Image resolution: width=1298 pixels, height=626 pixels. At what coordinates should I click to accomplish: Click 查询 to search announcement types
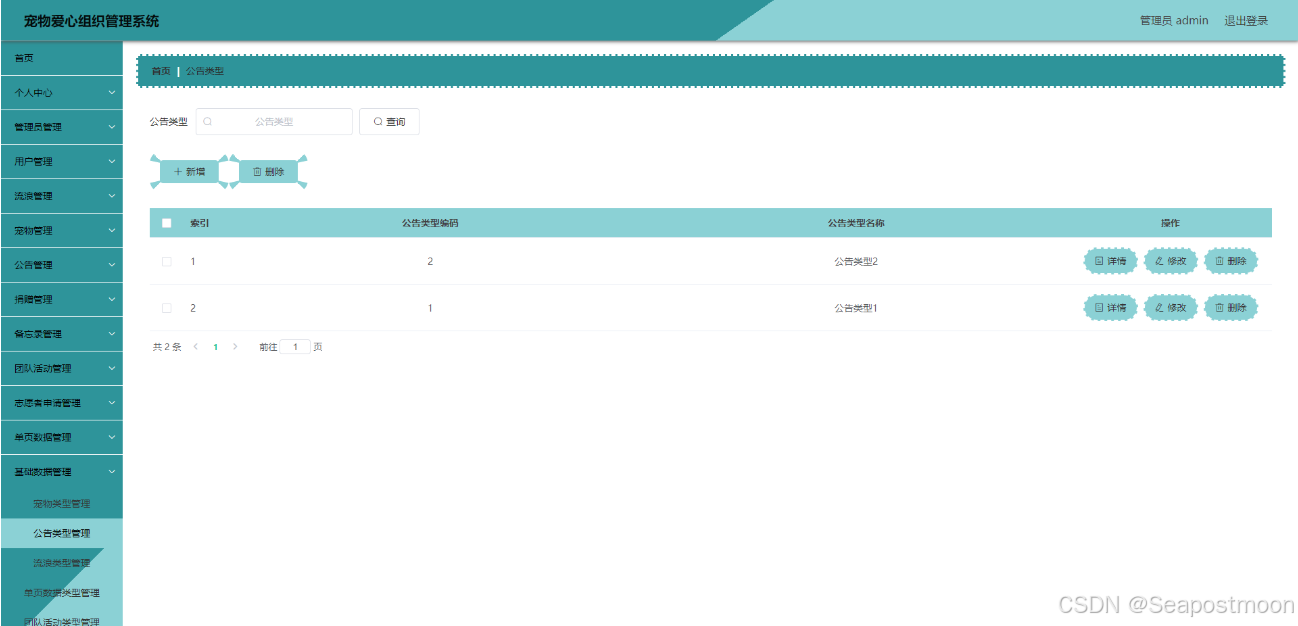pyautogui.click(x=389, y=120)
